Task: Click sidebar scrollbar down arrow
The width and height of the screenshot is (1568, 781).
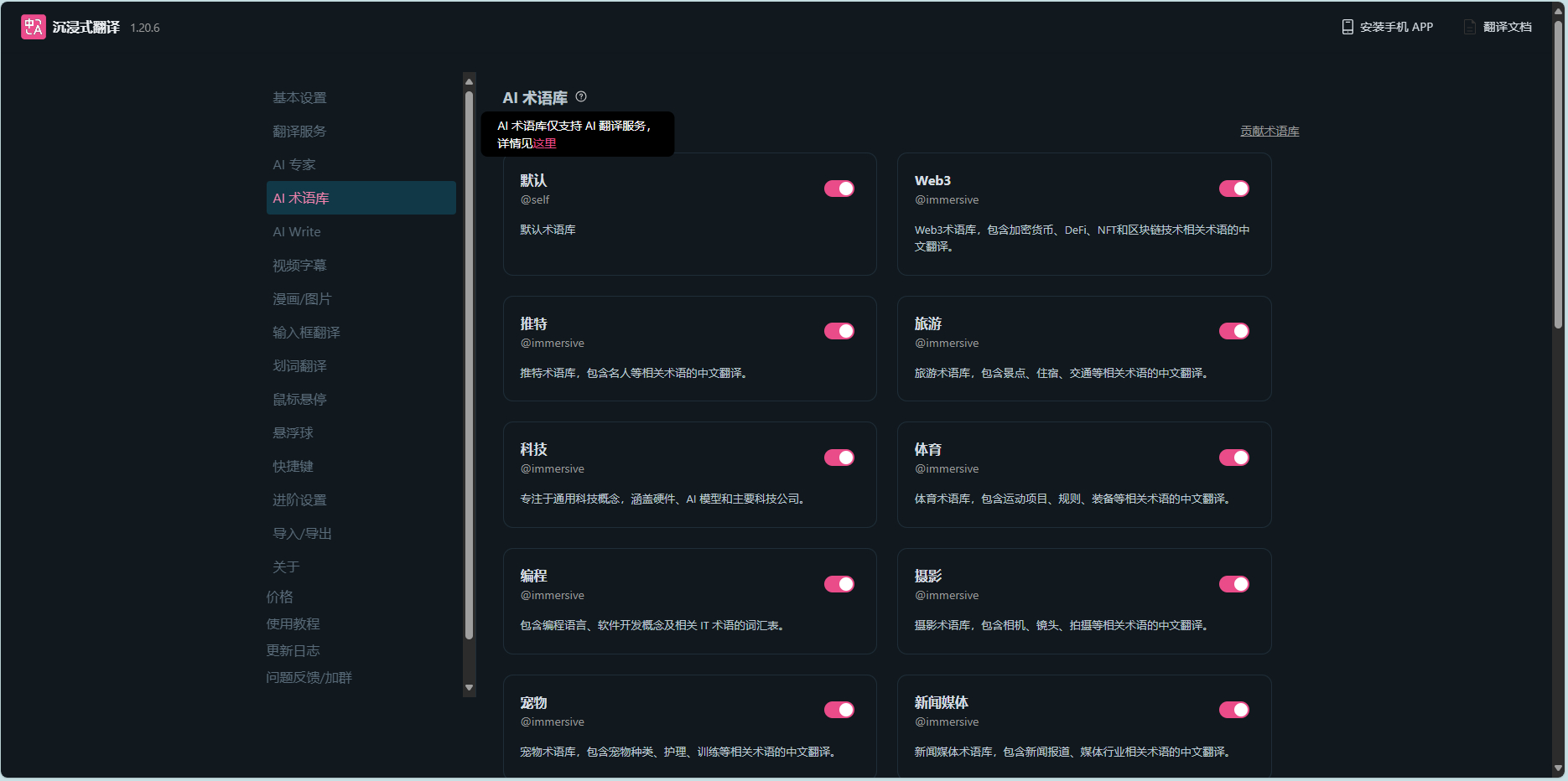Action: coord(469,688)
